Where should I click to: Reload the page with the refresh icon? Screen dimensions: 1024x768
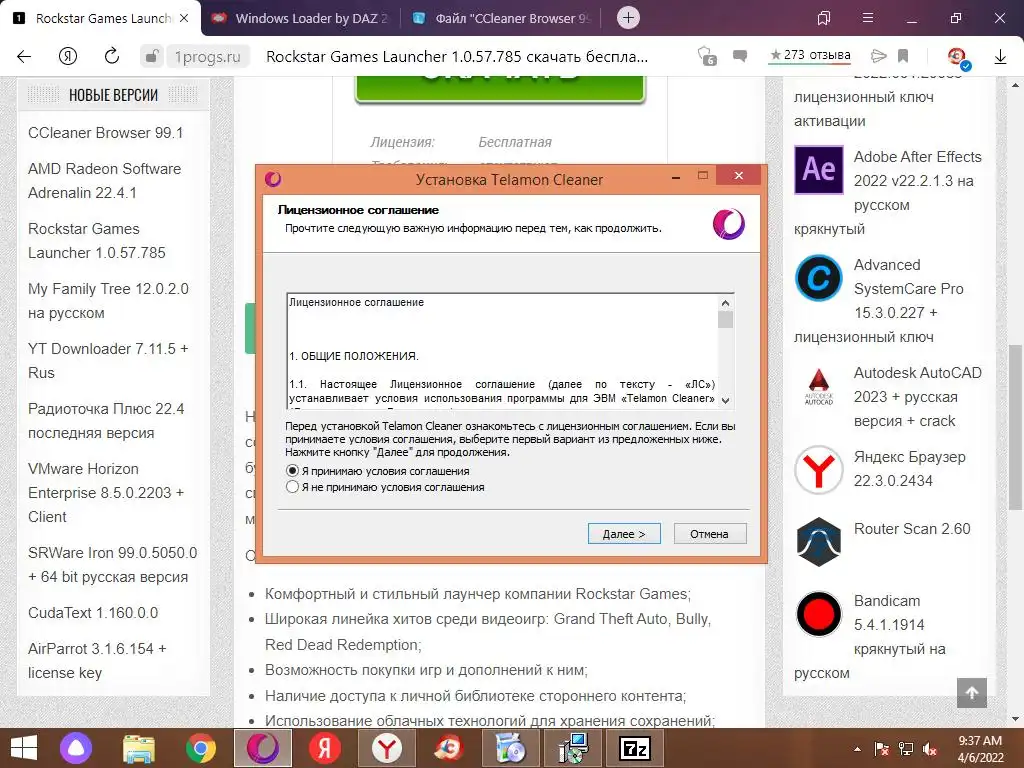pyautogui.click(x=112, y=56)
